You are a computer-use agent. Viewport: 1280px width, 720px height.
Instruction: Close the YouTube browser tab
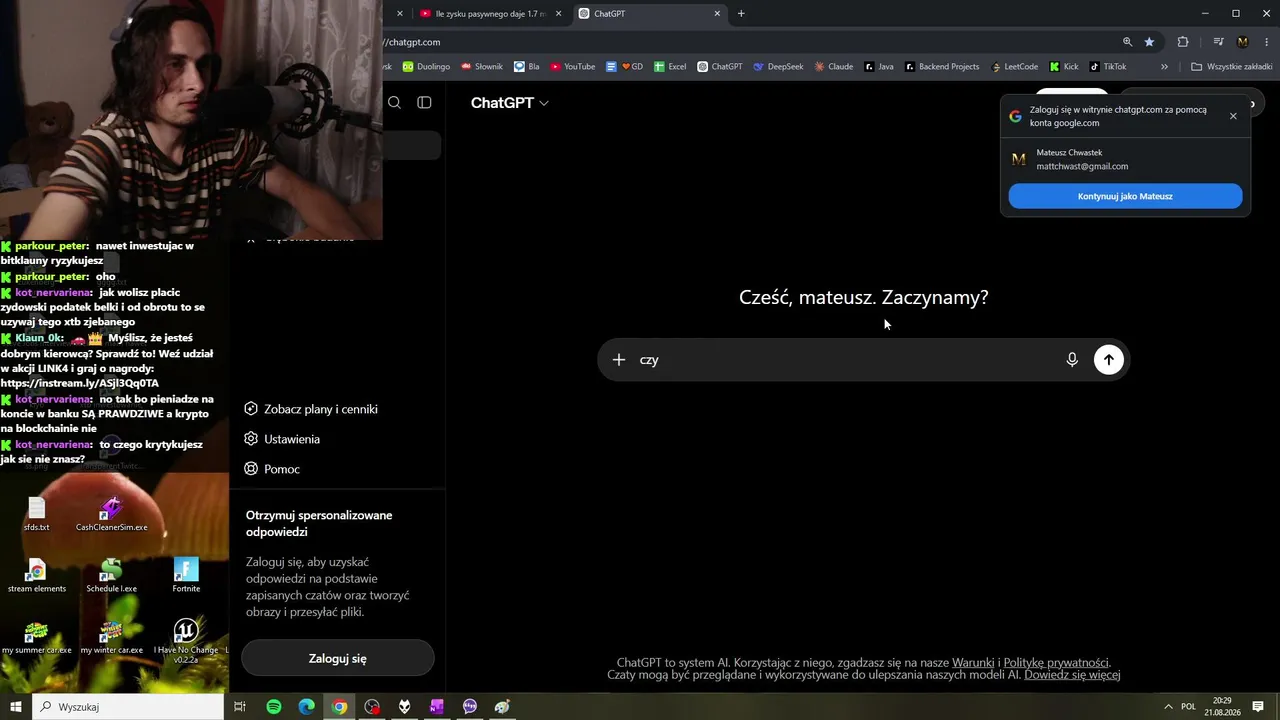558,14
